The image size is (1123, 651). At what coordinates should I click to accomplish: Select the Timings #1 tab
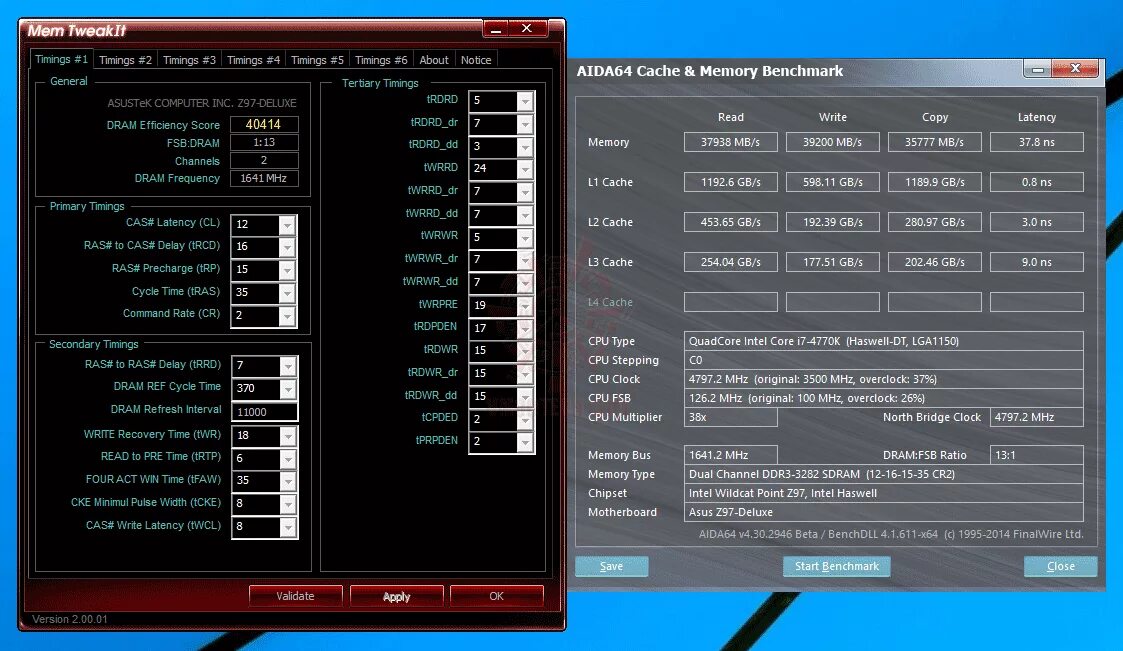point(62,59)
